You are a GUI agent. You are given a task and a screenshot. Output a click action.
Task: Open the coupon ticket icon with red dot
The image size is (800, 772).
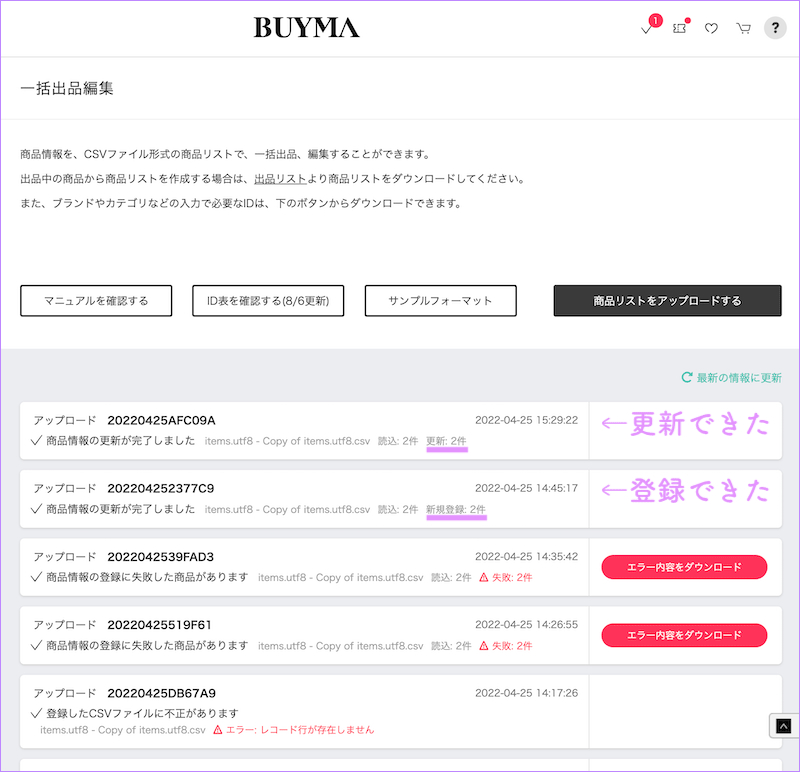click(x=679, y=28)
